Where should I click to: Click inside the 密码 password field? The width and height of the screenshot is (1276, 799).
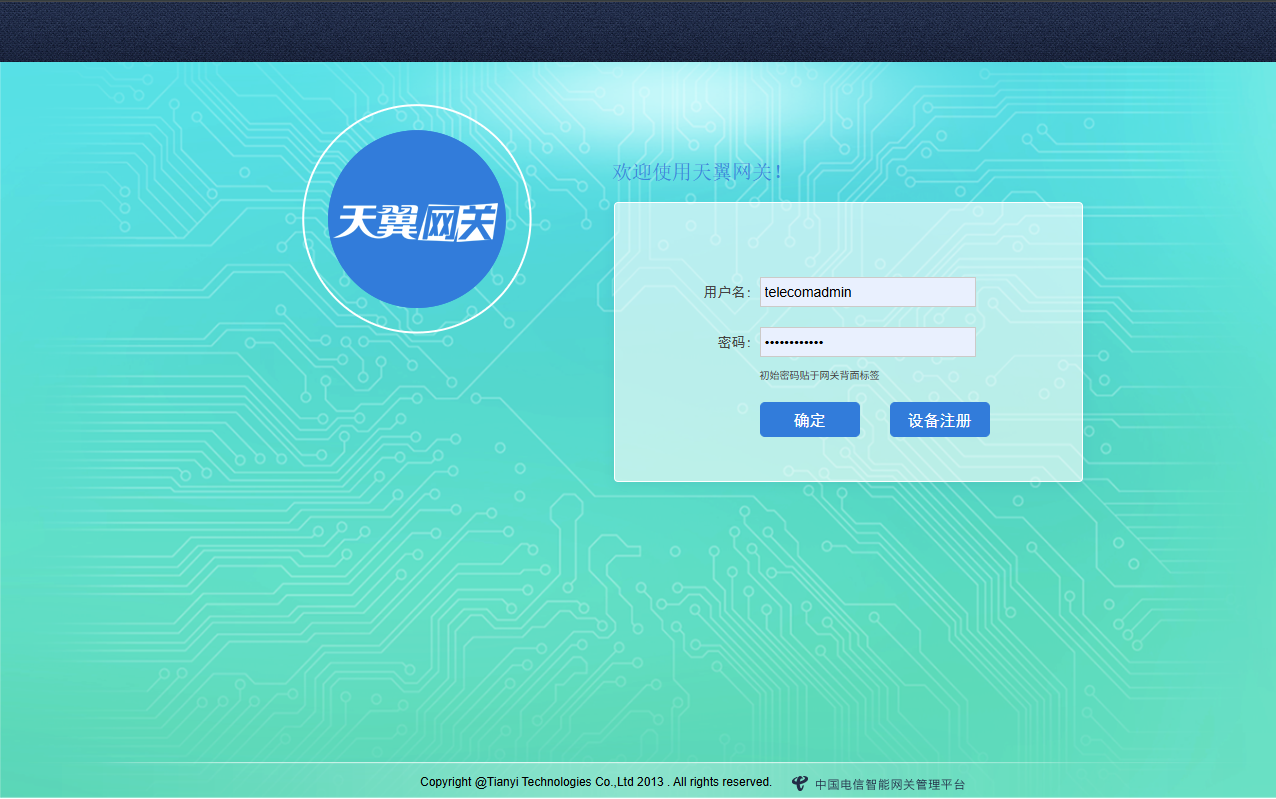867,341
